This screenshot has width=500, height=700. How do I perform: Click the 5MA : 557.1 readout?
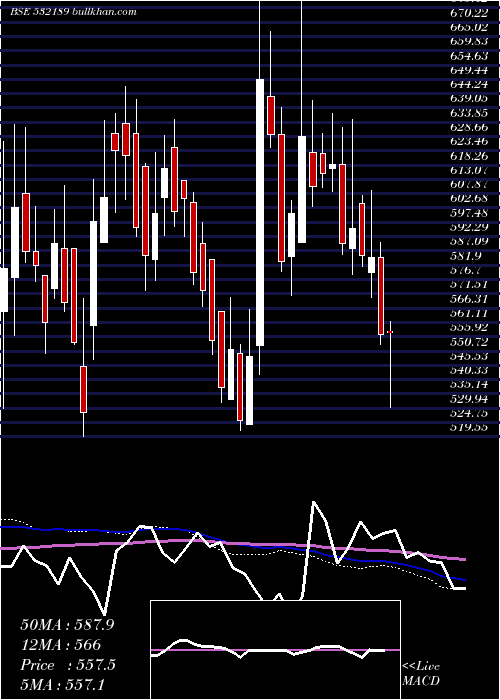pos(62,684)
